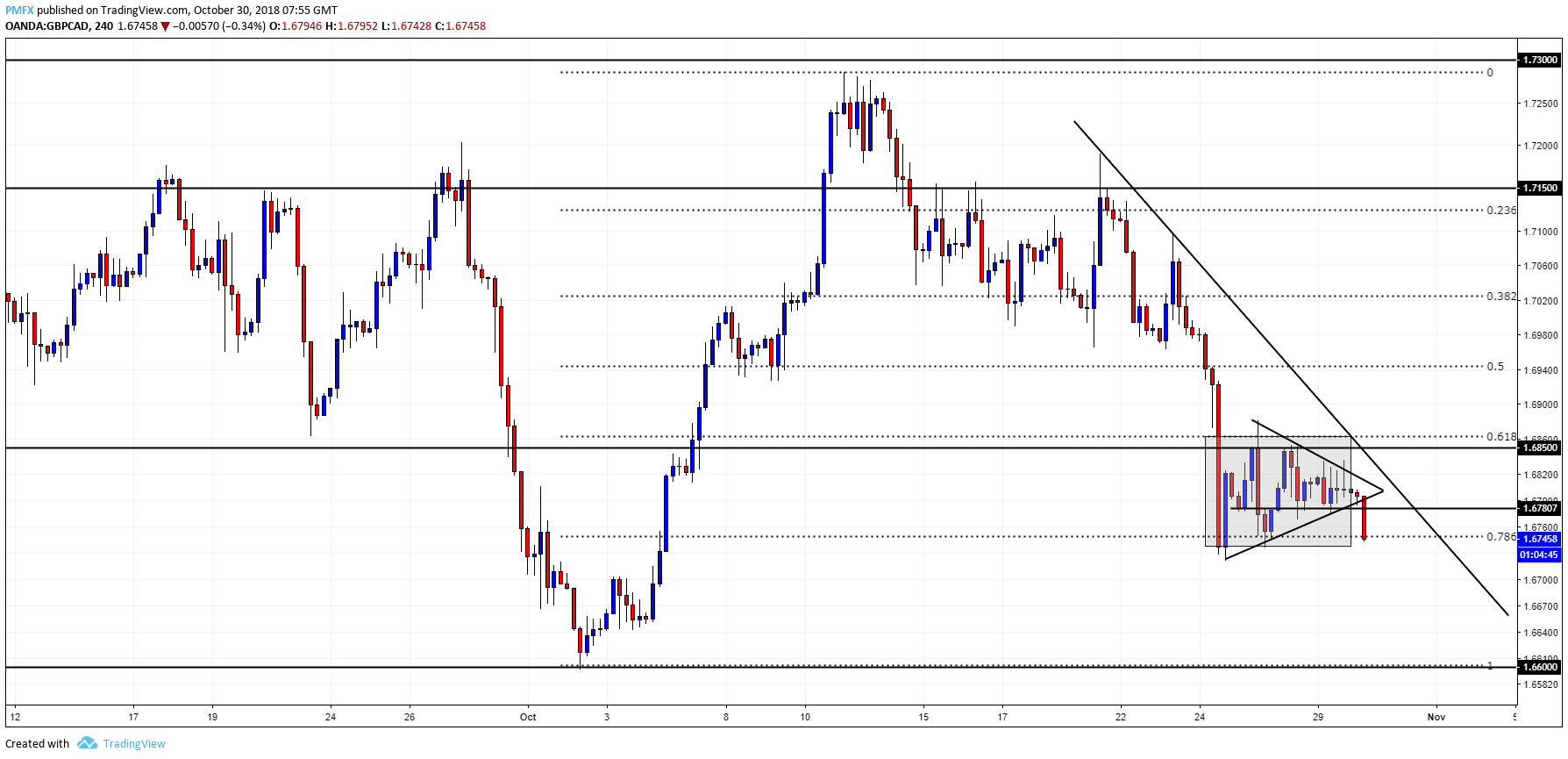Click the 1.66400 price axis value
Image resolution: width=1568 pixels, height=759 pixels.
[1541, 633]
